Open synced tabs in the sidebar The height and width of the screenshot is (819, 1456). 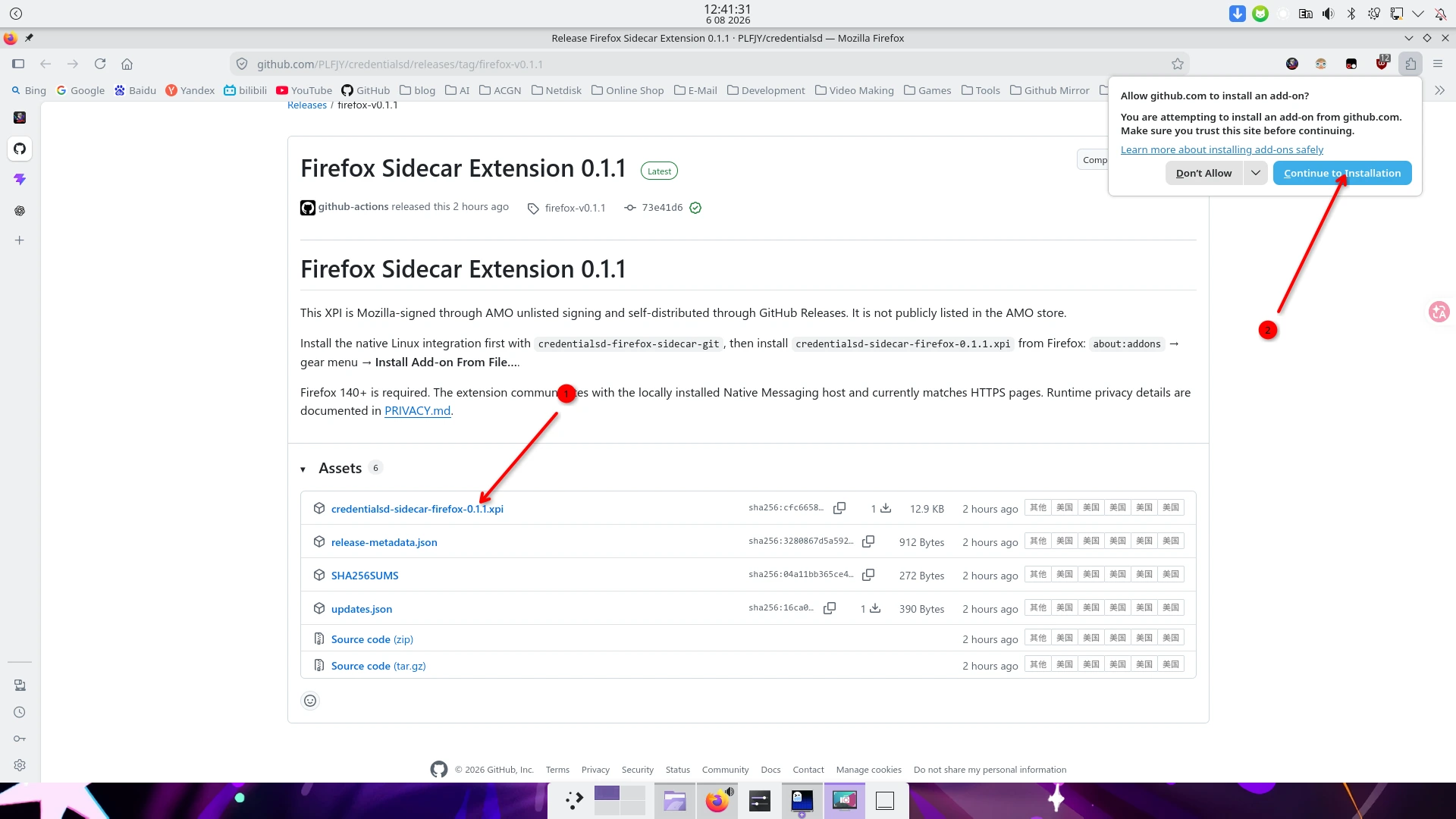pyautogui.click(x=20, y=686)
